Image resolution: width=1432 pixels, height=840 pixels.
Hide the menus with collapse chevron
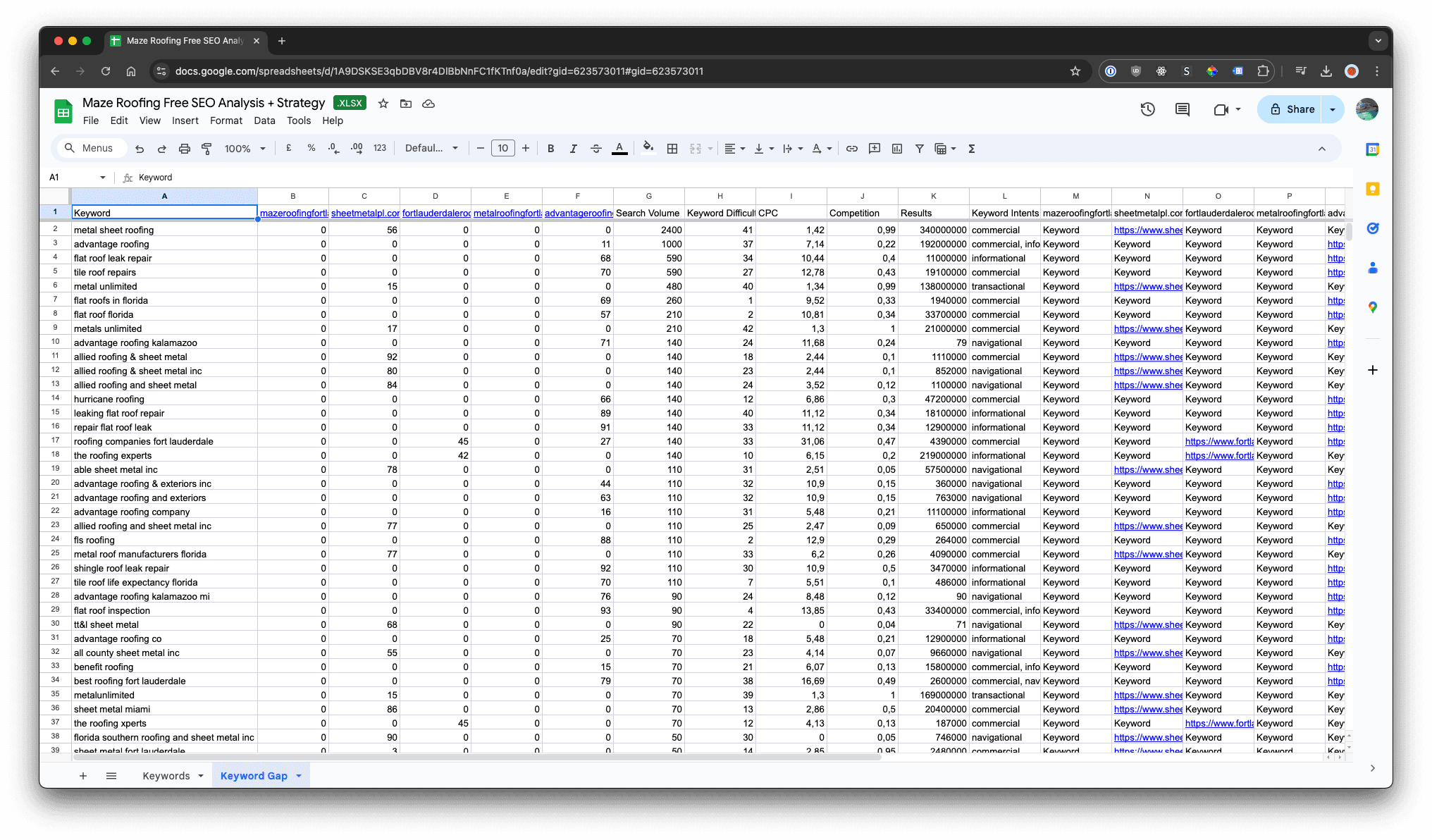click(x=1322, y=149)
